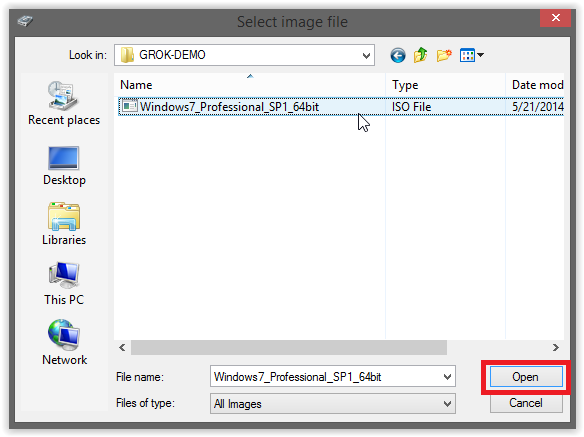Image resolution: width=584 pixels, height=437 pixels.
Task: Close the Select image file dialog
Action: click(555, 18)
